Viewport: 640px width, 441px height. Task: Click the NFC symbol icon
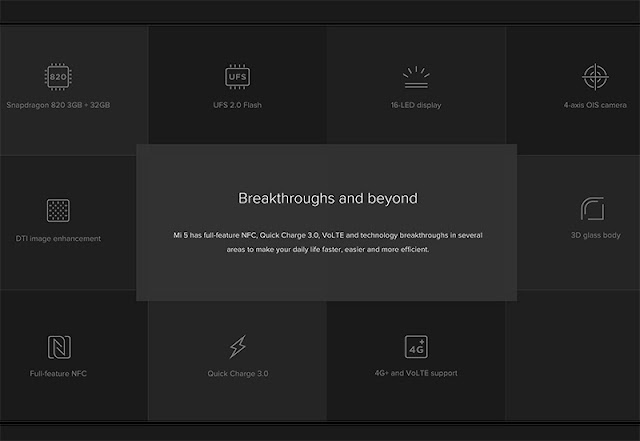[59, 347]
